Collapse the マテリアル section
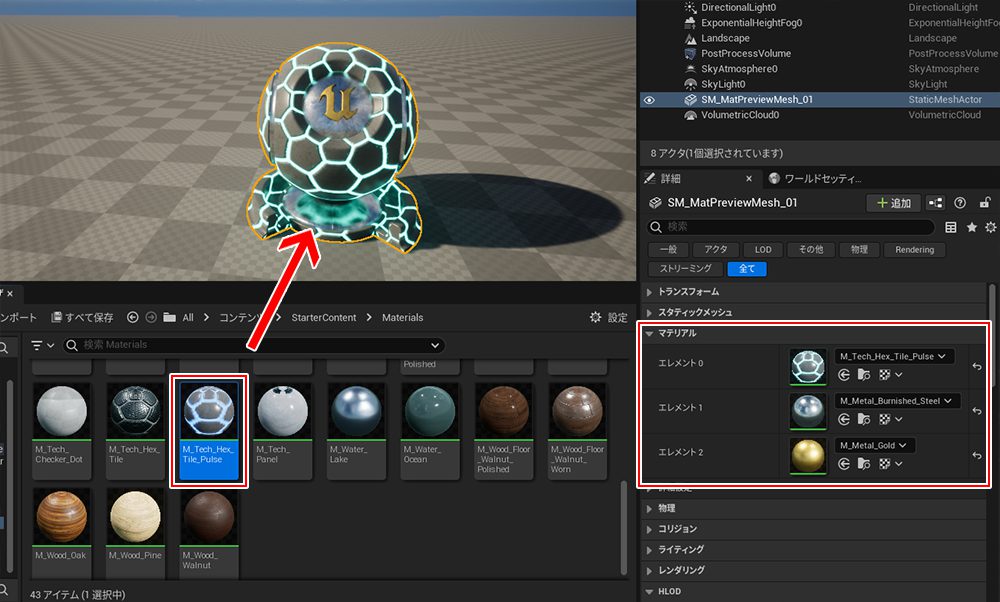Viewport: 1000px width, 602px height. tap(650, 333)
